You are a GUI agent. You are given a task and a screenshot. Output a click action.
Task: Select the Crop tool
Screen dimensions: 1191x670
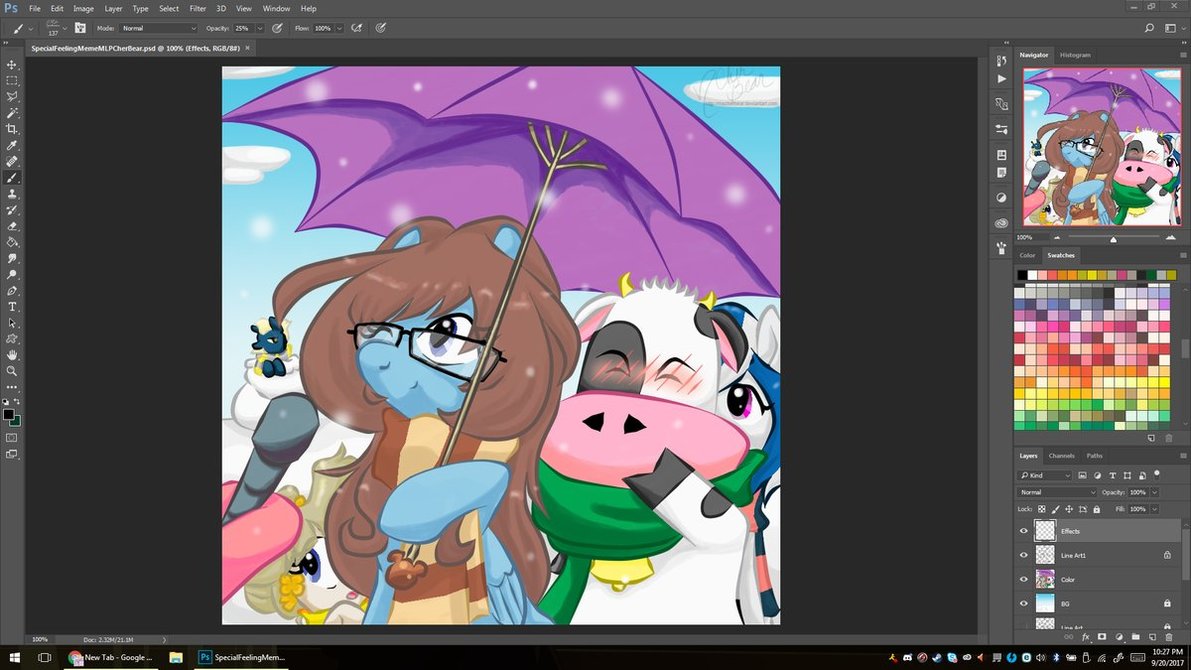tap(12, 129)
